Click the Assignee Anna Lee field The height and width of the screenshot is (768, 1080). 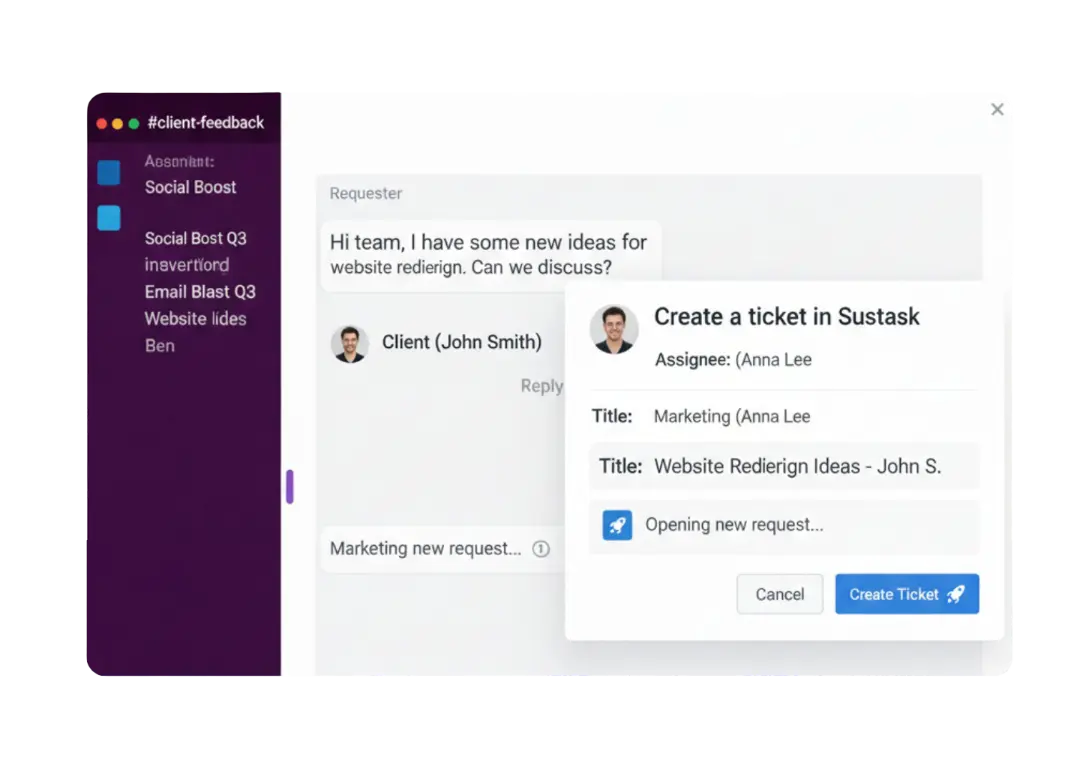(733, 360)
